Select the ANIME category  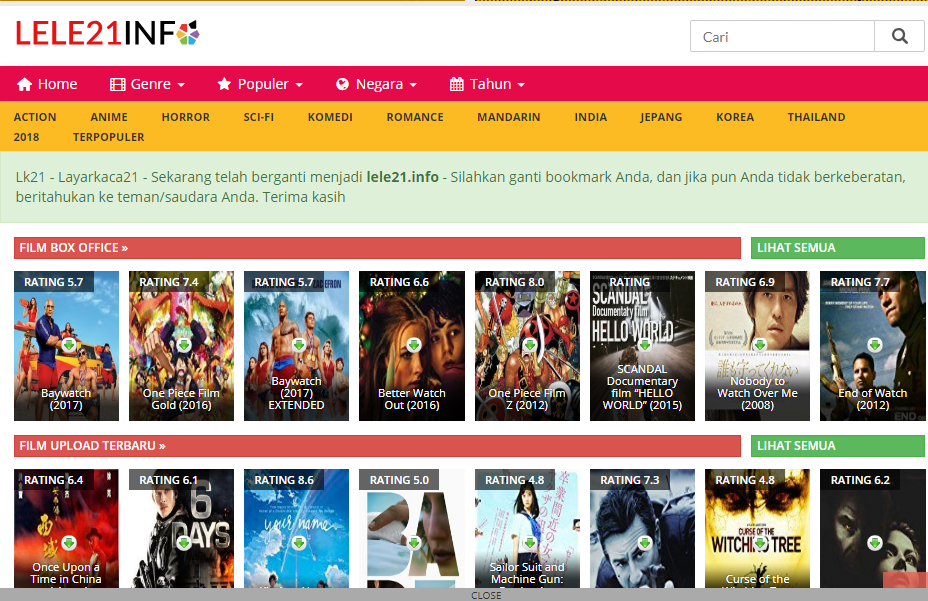point(109,117)
